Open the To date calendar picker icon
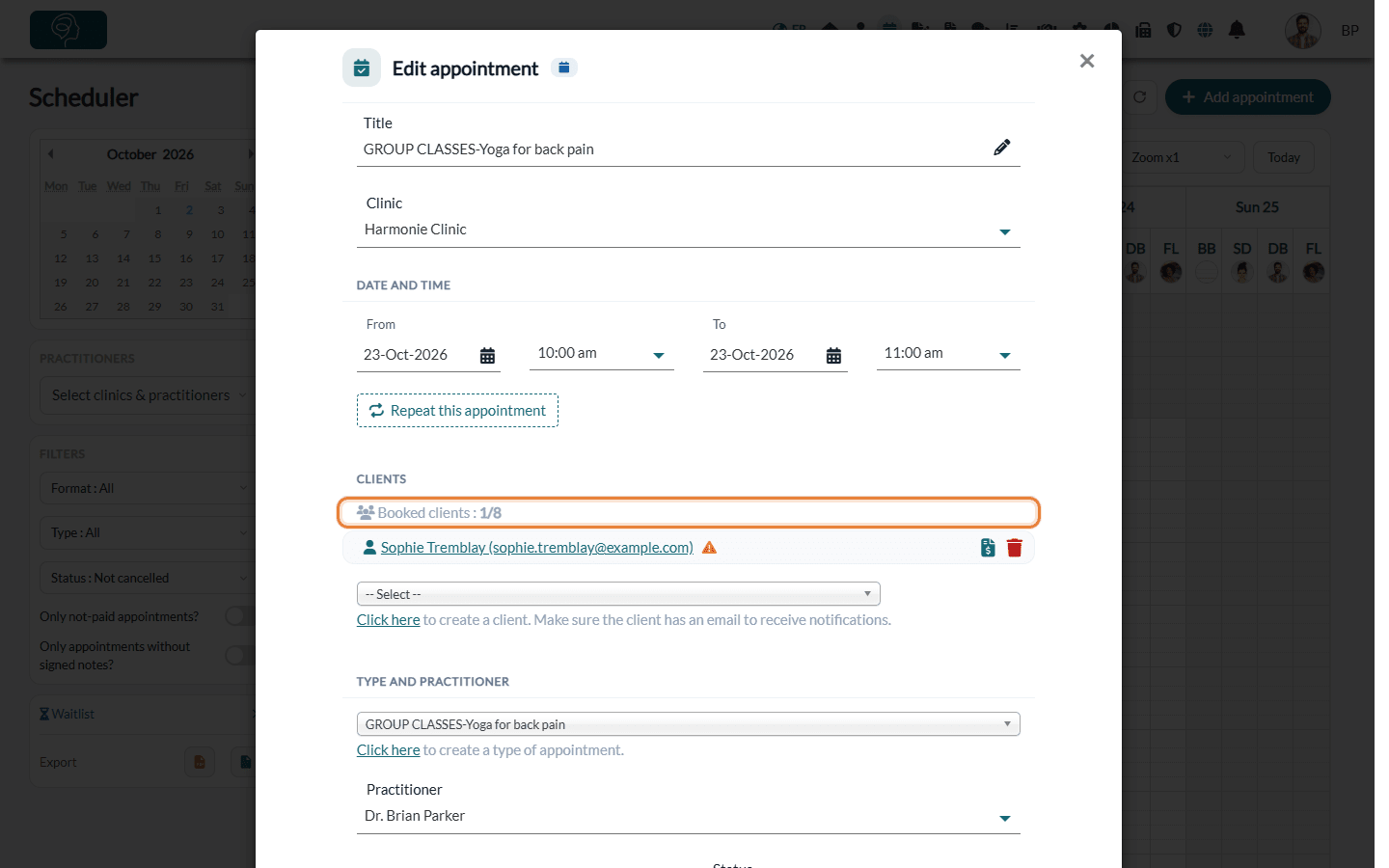1389x868 pixels. pyautogui.click(x=834, y=356)
